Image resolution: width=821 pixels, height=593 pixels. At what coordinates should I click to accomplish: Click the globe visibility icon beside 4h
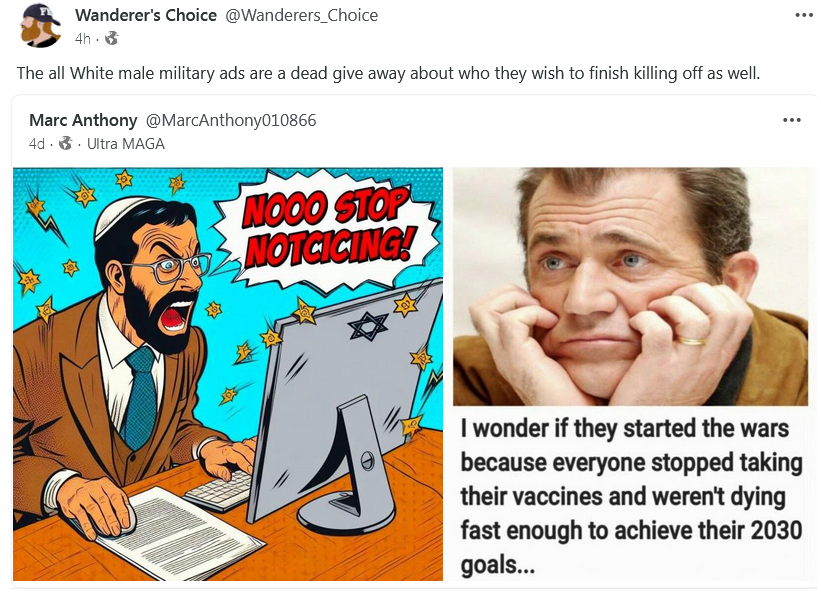click(x=112, y=38)
